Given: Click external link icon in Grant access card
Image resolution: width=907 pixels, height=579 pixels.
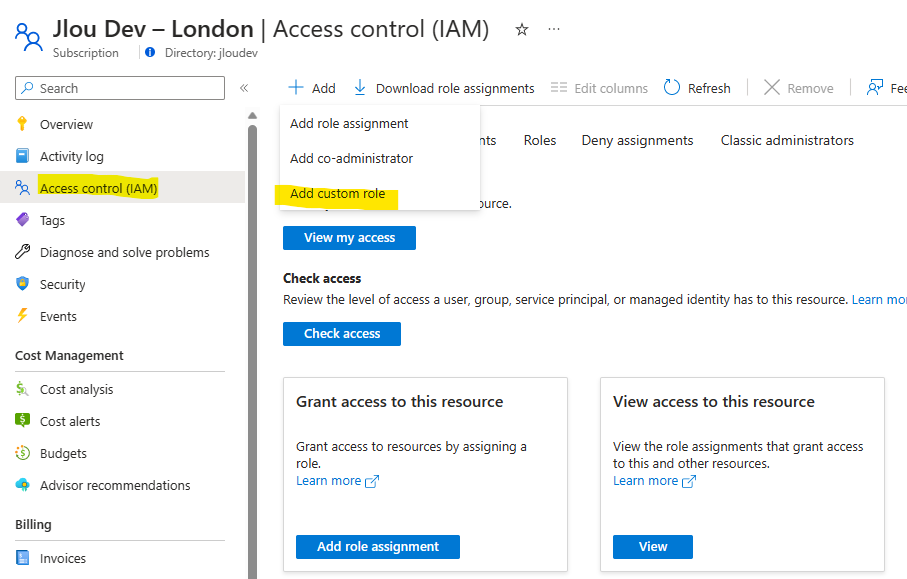Looking at the screenshot, I should (x=372, y=481).
